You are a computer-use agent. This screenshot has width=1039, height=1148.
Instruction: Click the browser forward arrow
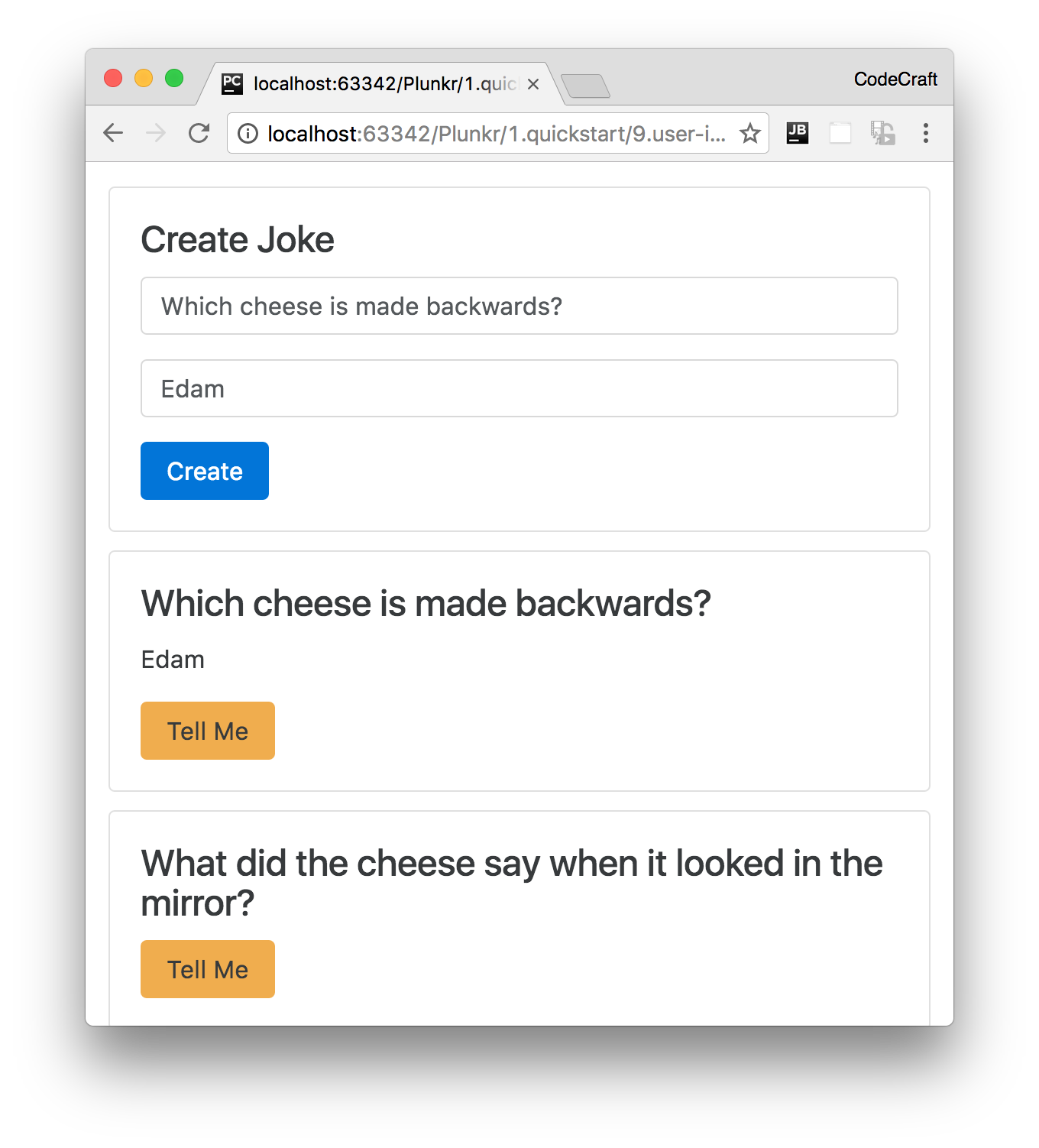point(156,133)
